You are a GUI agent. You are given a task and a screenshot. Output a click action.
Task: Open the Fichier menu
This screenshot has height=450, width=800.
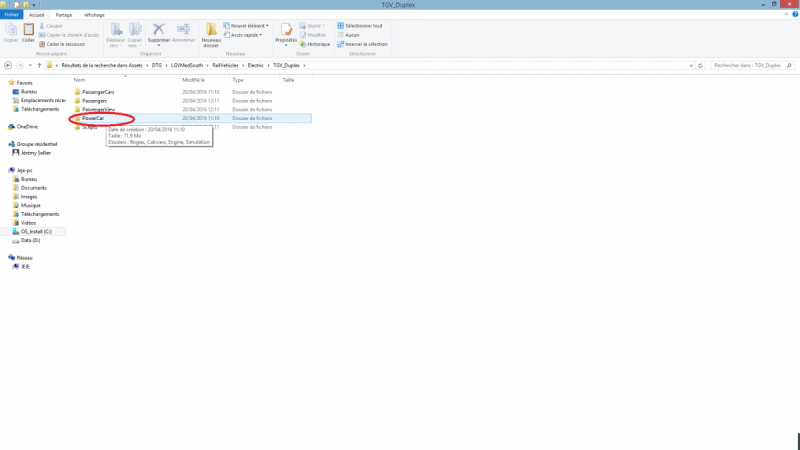[11, 15]
